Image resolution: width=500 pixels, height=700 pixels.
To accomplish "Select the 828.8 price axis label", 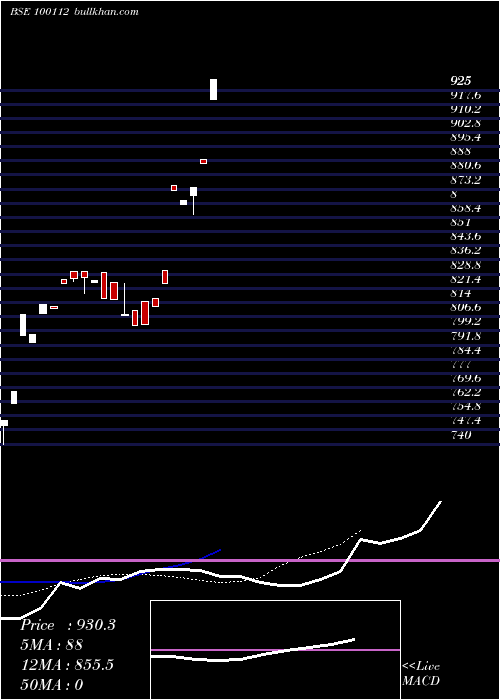I will 466,265.
